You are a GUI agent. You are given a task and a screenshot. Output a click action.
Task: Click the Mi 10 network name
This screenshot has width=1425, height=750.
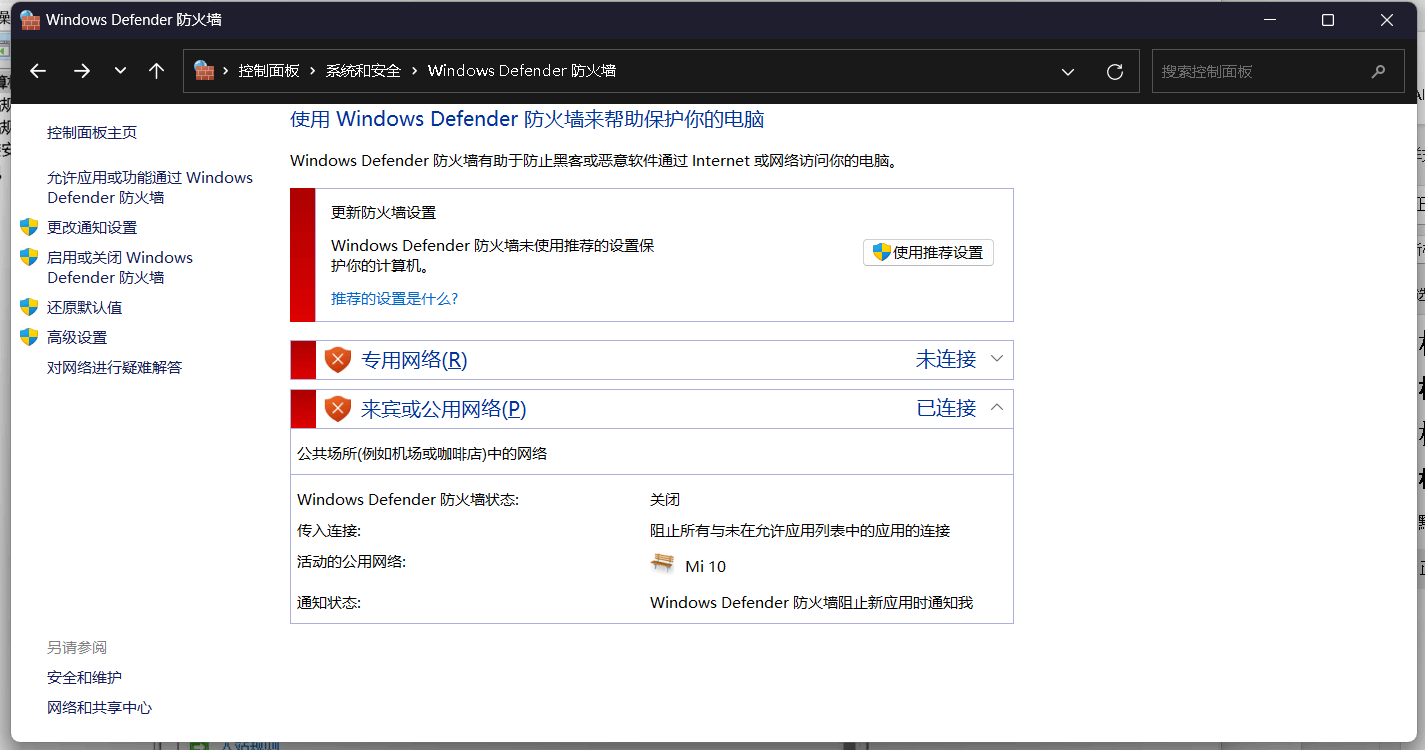[706, 567]
